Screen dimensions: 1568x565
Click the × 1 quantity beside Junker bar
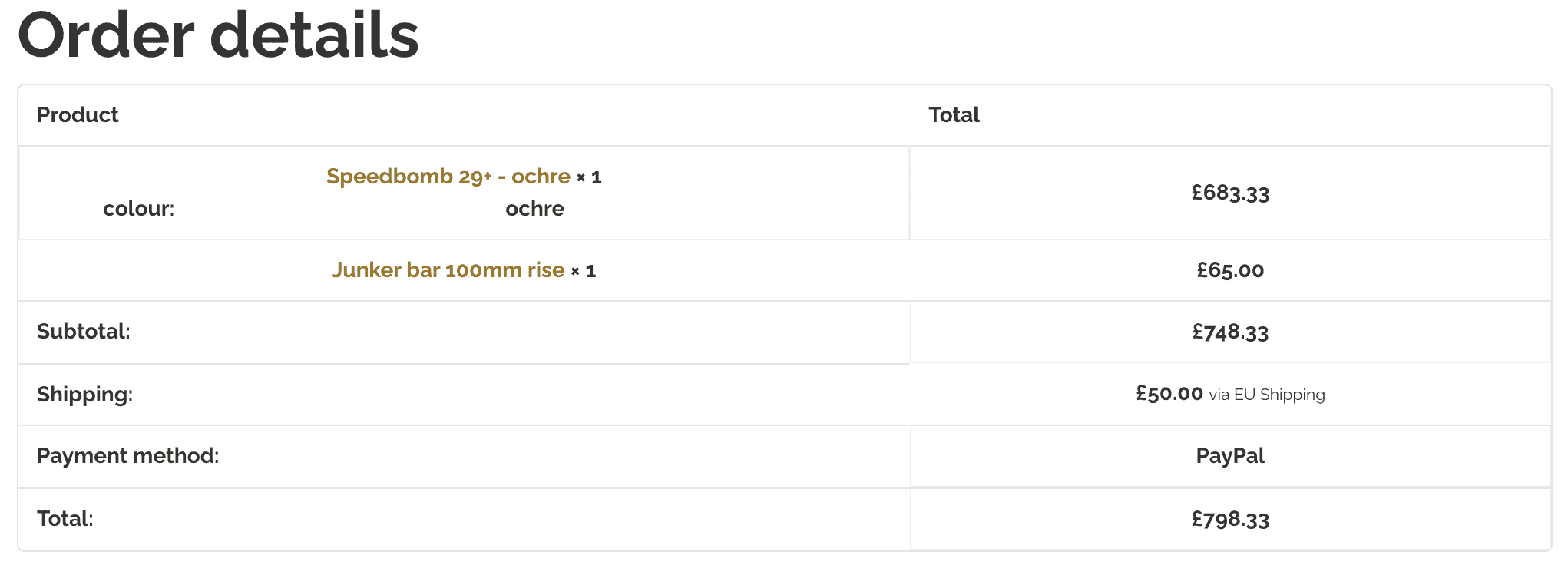click(x=584, y=271)
